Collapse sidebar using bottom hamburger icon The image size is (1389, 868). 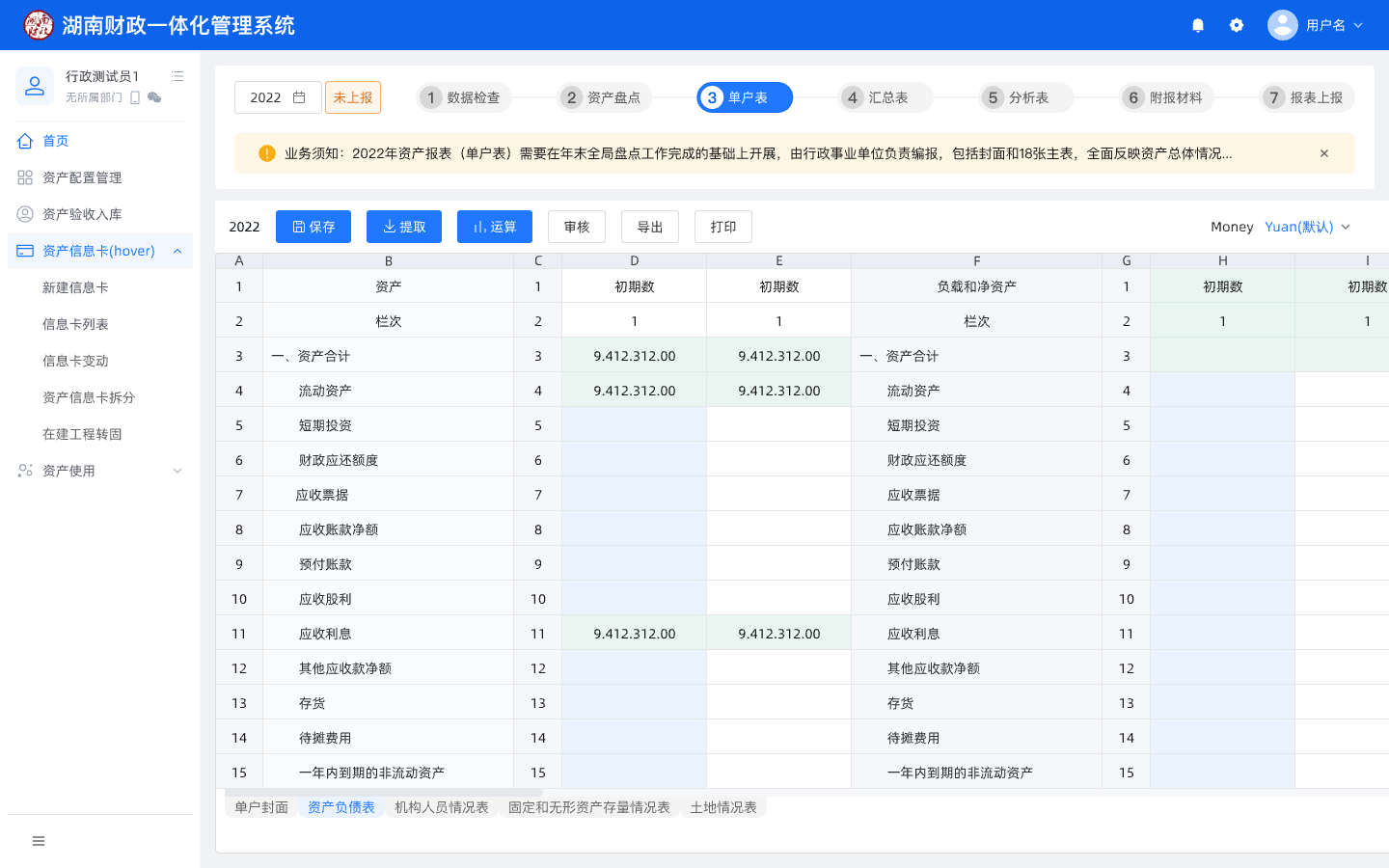39,841
